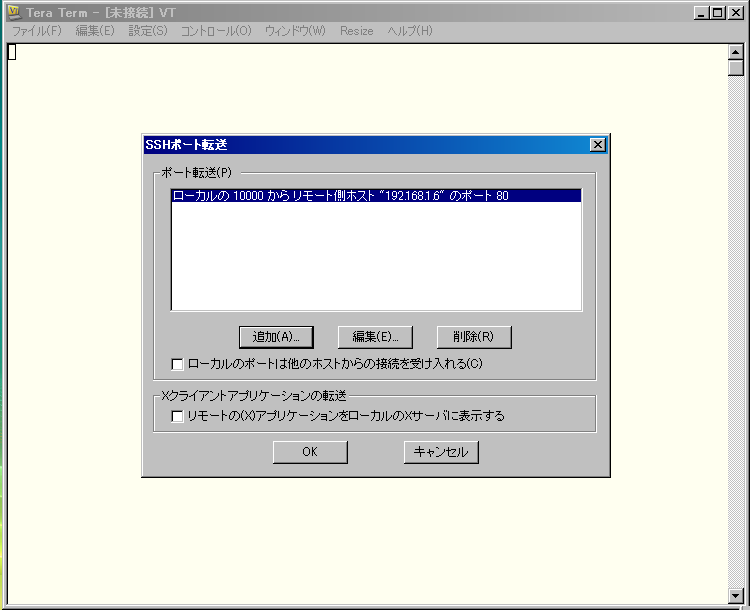Viewport: 750px width, 610px height.
Task: Click the terminal scrollbar up arrow
Action: (x=736, y=52)
